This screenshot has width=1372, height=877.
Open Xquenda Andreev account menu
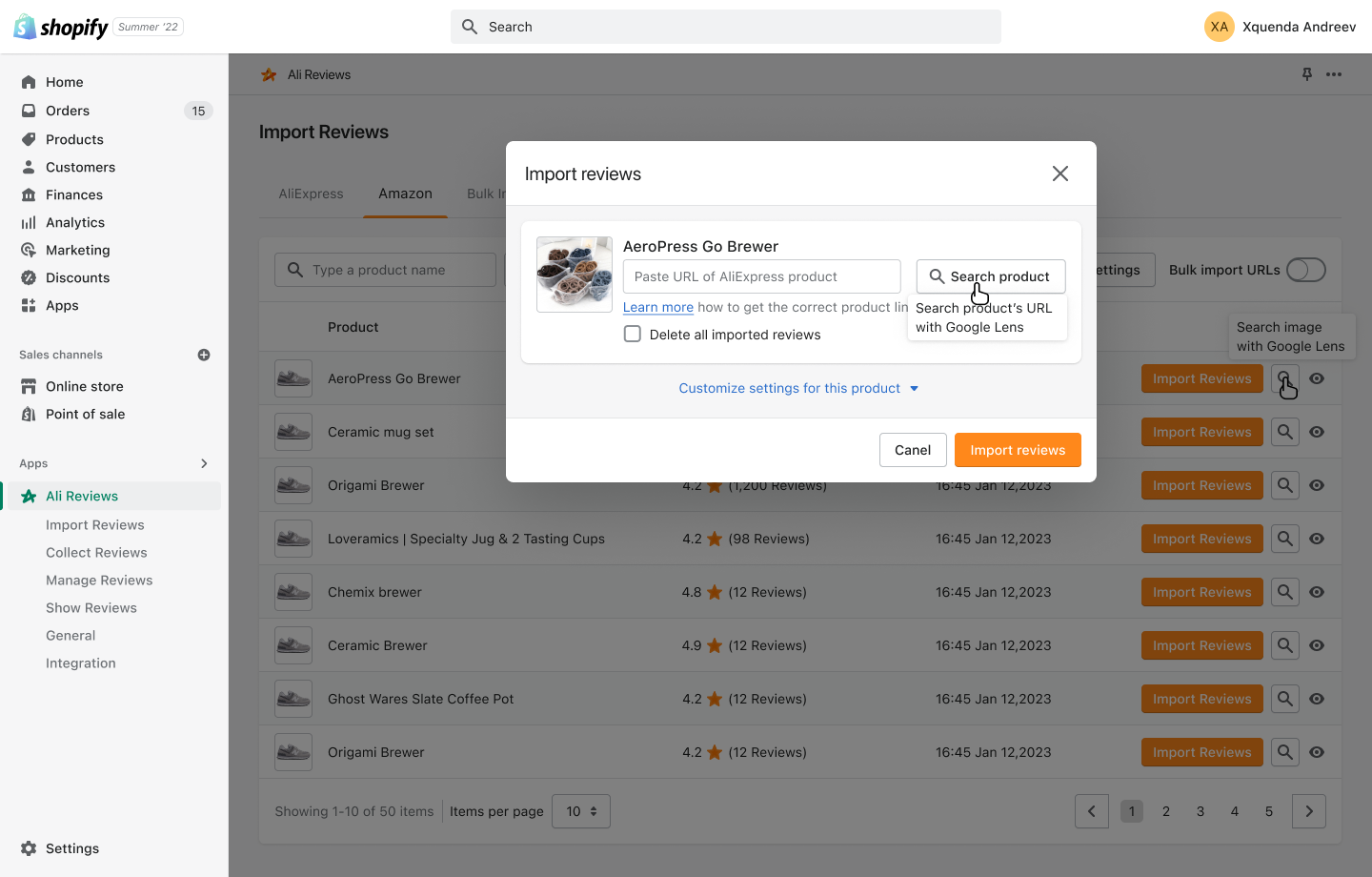(1280, 27)
